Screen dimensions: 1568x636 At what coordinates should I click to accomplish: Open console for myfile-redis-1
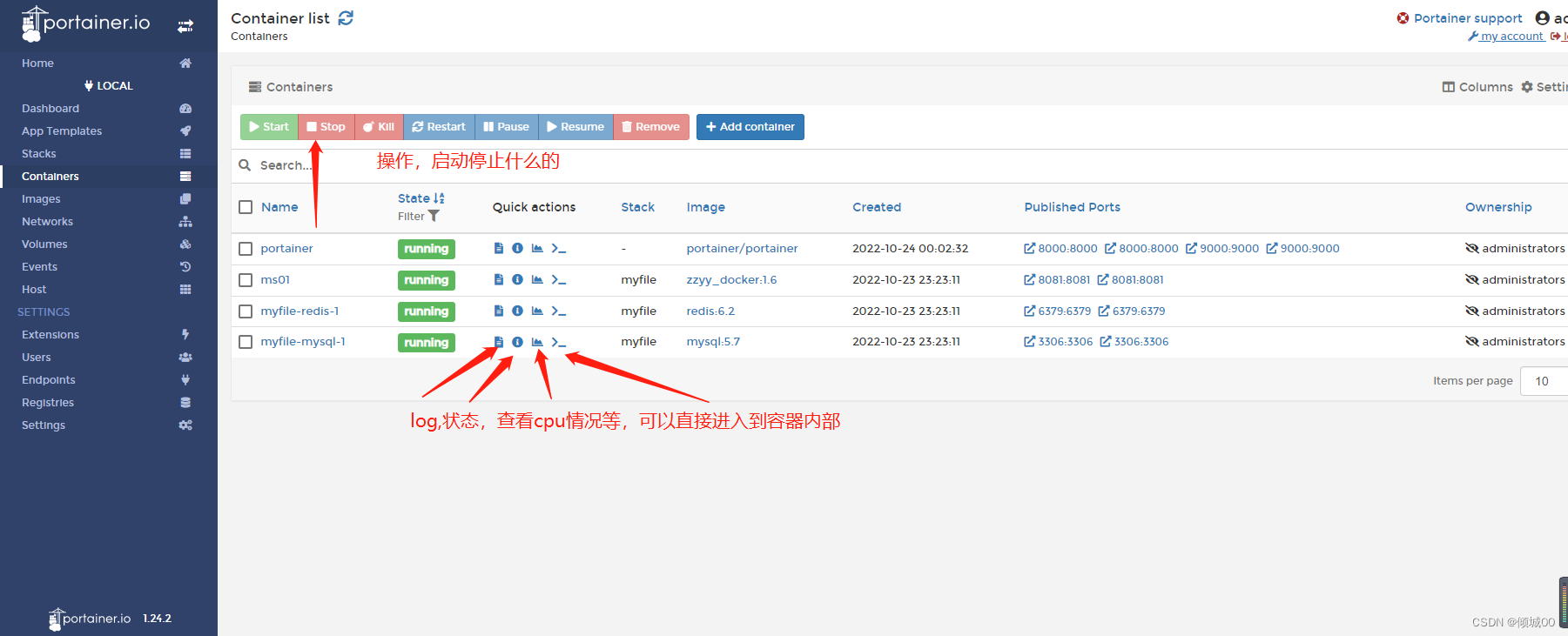[x=559, y=311]
